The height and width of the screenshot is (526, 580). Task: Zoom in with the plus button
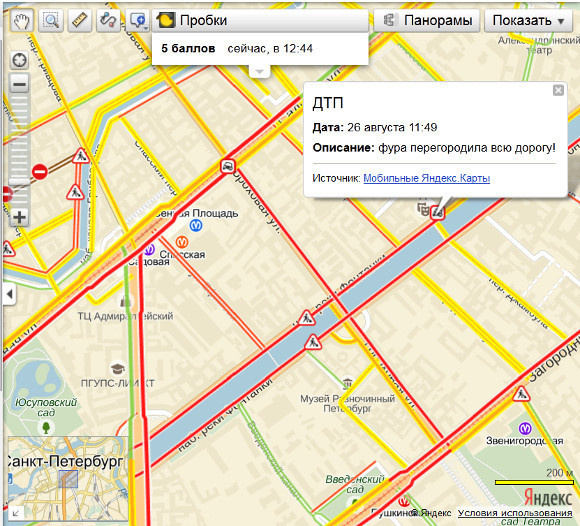pyautogui.click(x=19, y=217)
